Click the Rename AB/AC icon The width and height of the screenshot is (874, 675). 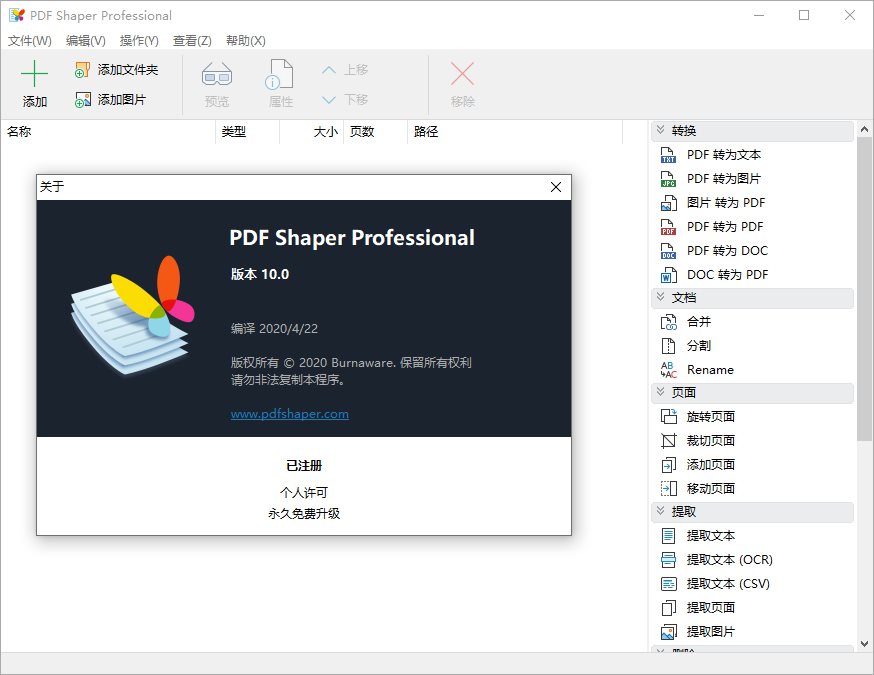tap(668, 370)
